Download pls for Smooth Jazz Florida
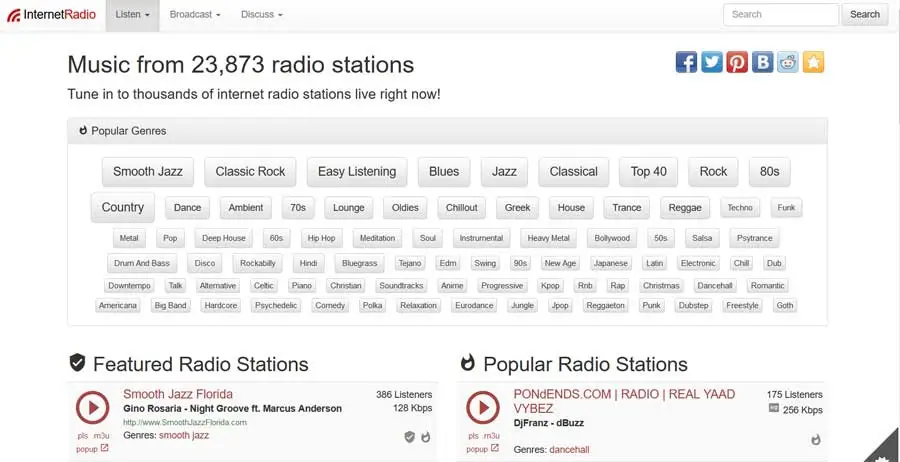This screenshot has width=900, height=462. click(82, 436)
